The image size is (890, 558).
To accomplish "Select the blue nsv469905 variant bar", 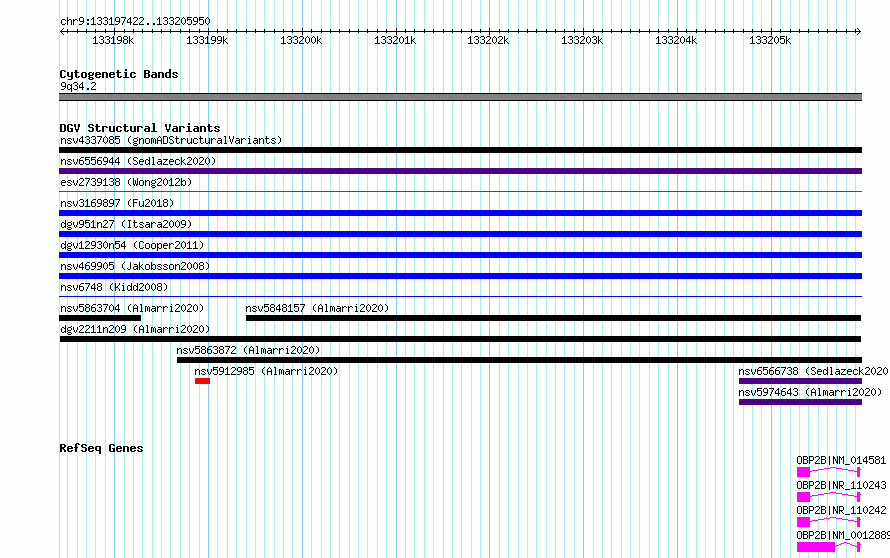I will (460, 276).
